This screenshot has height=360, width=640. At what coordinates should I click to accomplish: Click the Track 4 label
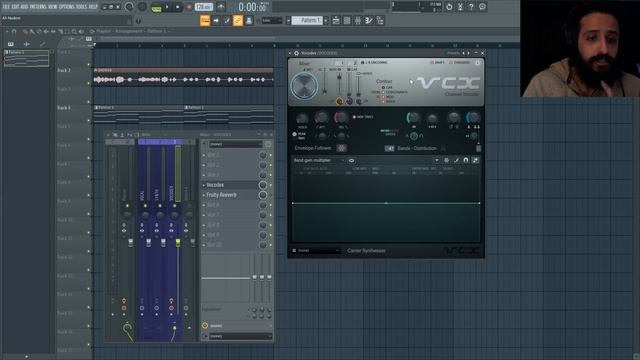point(64,108)
